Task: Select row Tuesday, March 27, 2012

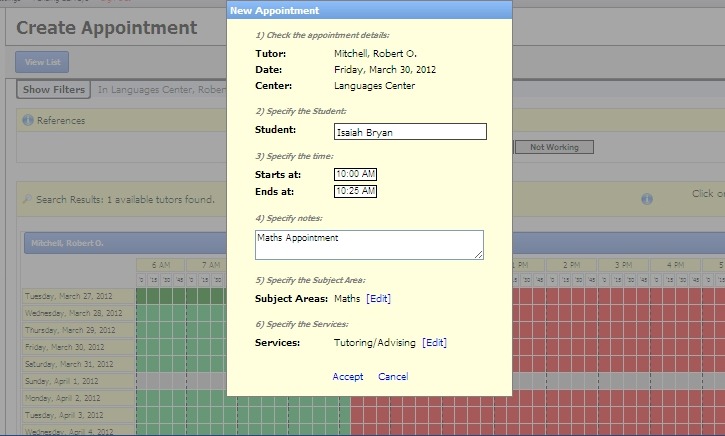Action: [x=78, y=296]
